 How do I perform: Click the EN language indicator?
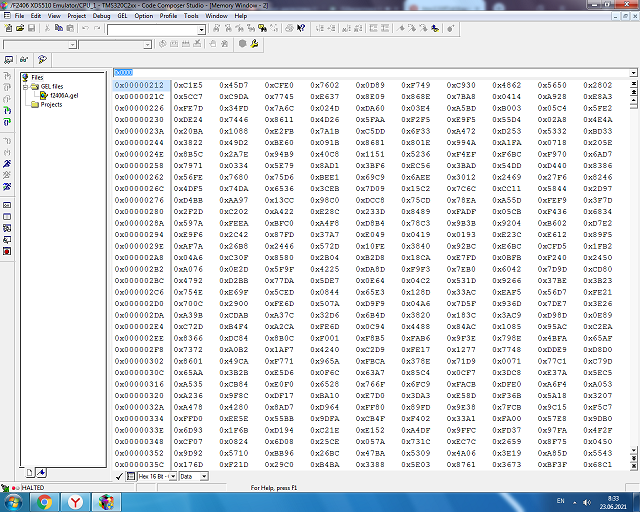pyautogui.click(x=560, y=501)
